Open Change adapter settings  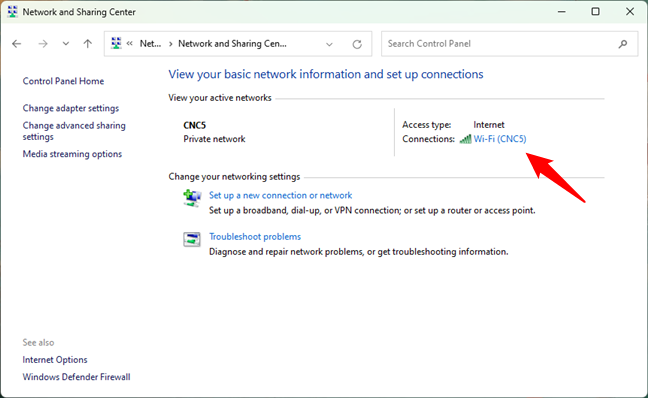[x=71, y=108]
